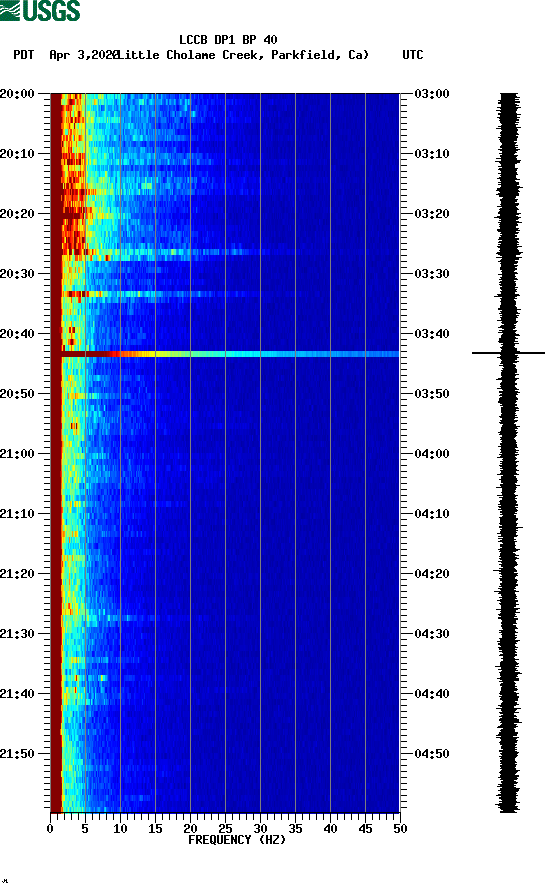Click the 03:30 UTC time label

click(432, 274)
